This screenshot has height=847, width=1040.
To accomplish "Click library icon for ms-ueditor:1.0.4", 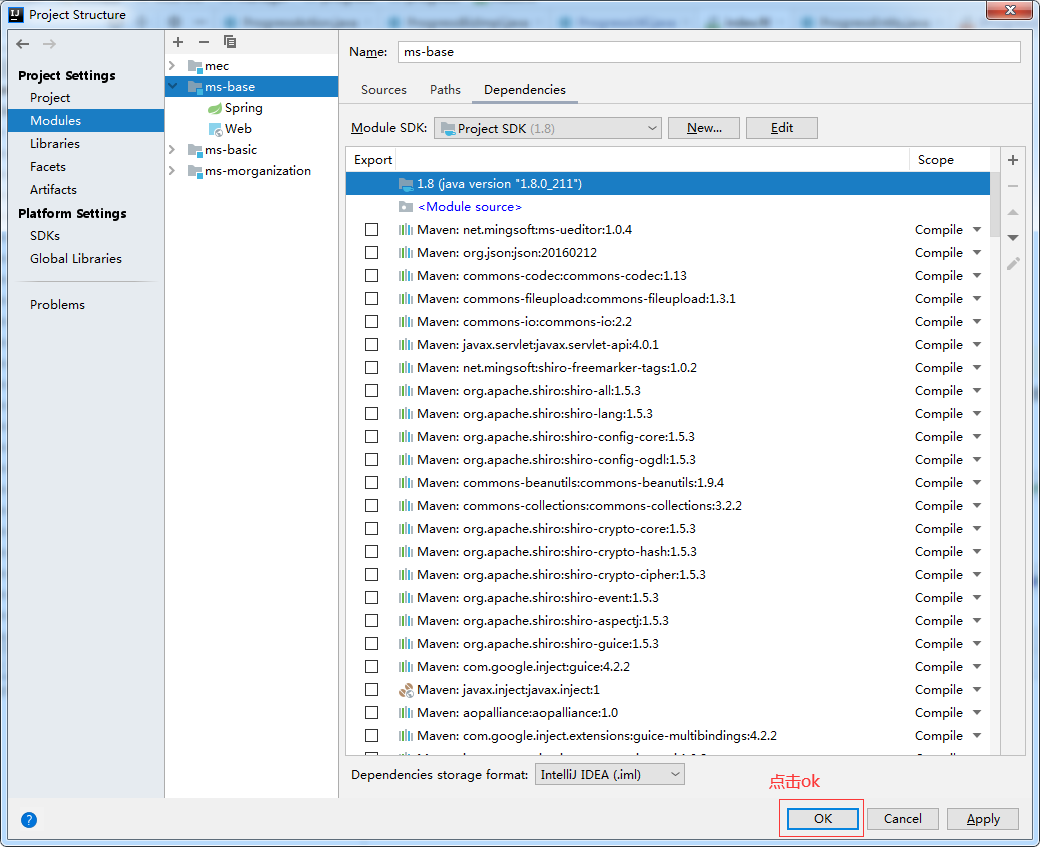I will [x=406, y=229].
